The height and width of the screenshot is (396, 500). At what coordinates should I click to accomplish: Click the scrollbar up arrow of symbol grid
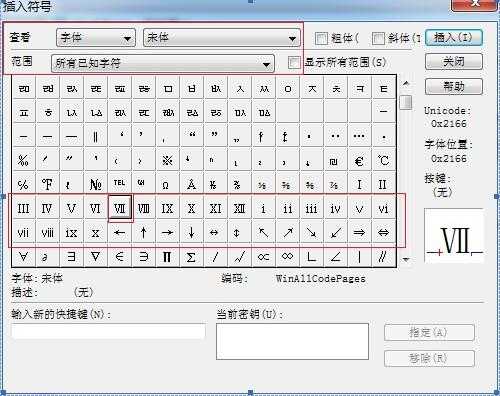tap(406, 83)
